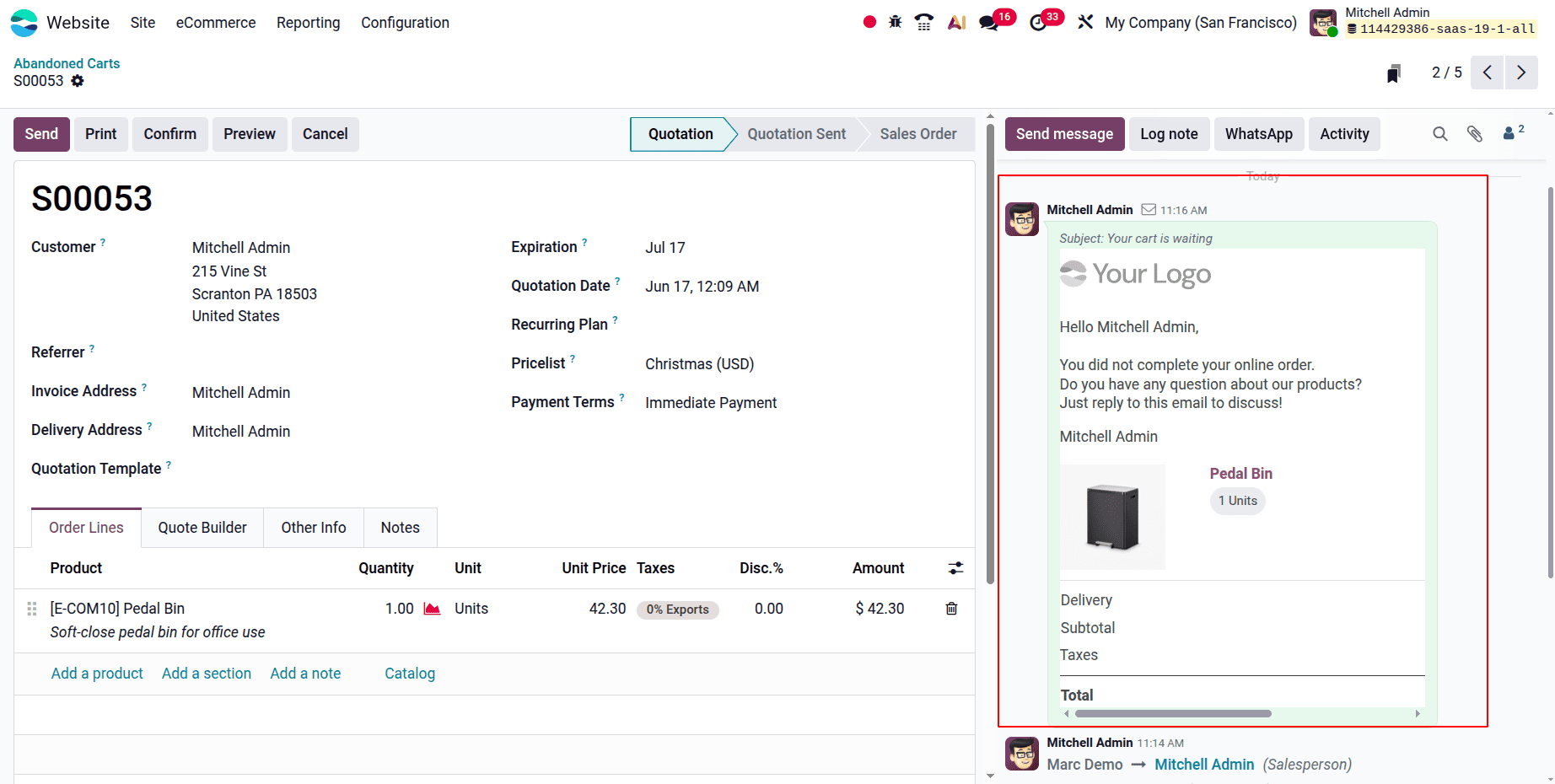Open company switcher My Company (San Francisco)

pyautogui.click(x=1201, y=23)
